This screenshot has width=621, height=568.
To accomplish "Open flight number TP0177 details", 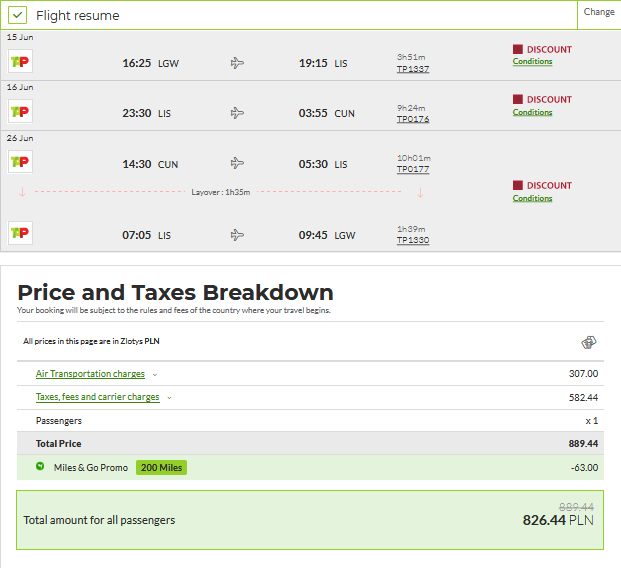I will click(x=413, y=169).
